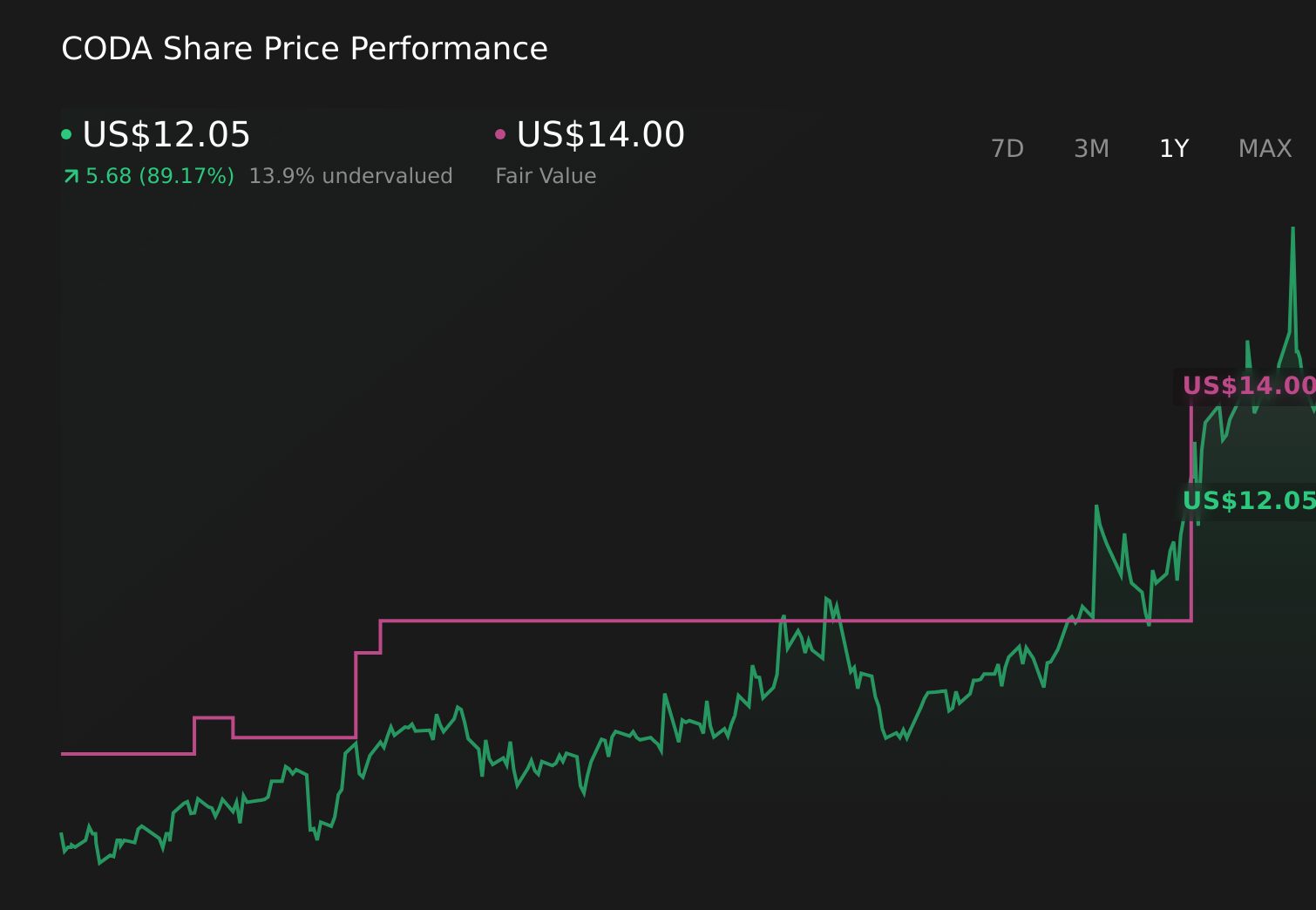Click the green share price legend dot

tap(66, 132)
